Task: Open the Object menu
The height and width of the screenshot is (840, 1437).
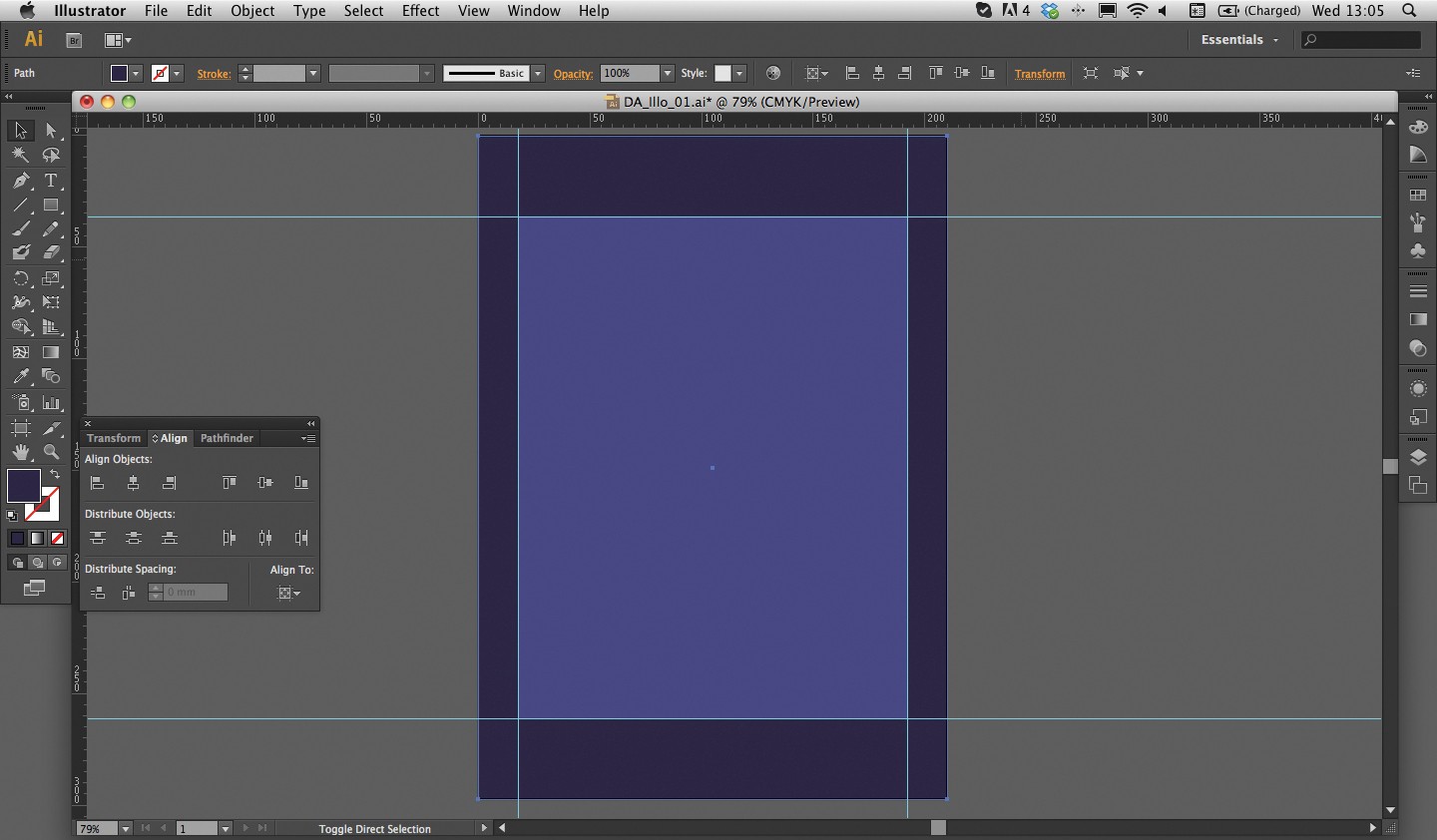Action: point(252,11)
